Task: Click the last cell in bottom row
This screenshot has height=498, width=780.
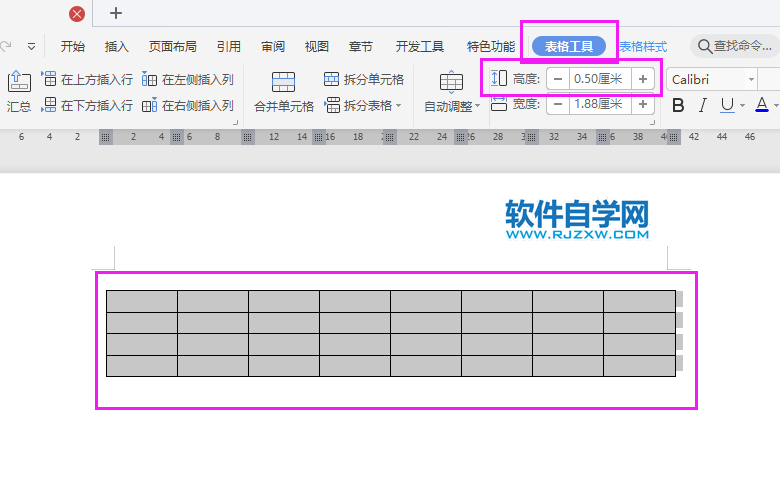Action: click(639, 366)
